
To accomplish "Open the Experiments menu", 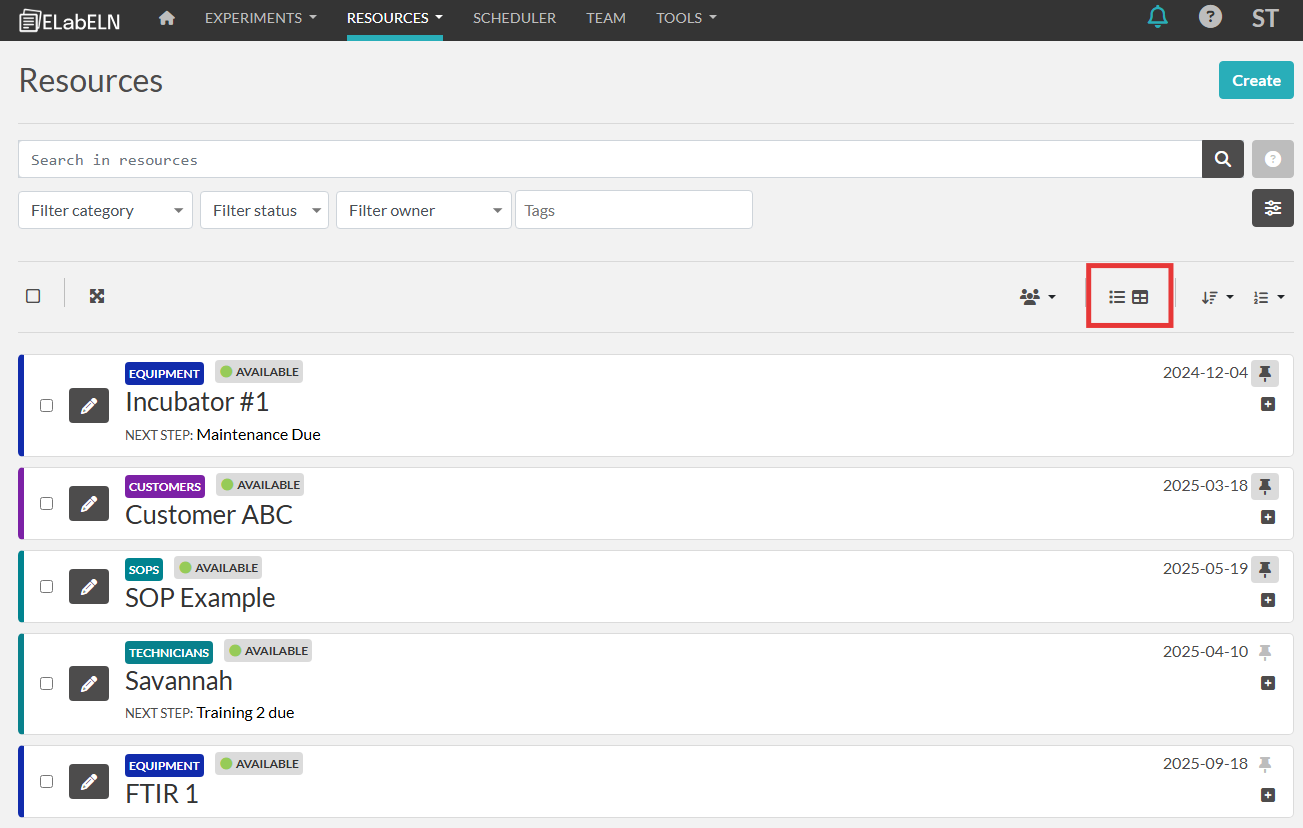I will pos(260,18).
